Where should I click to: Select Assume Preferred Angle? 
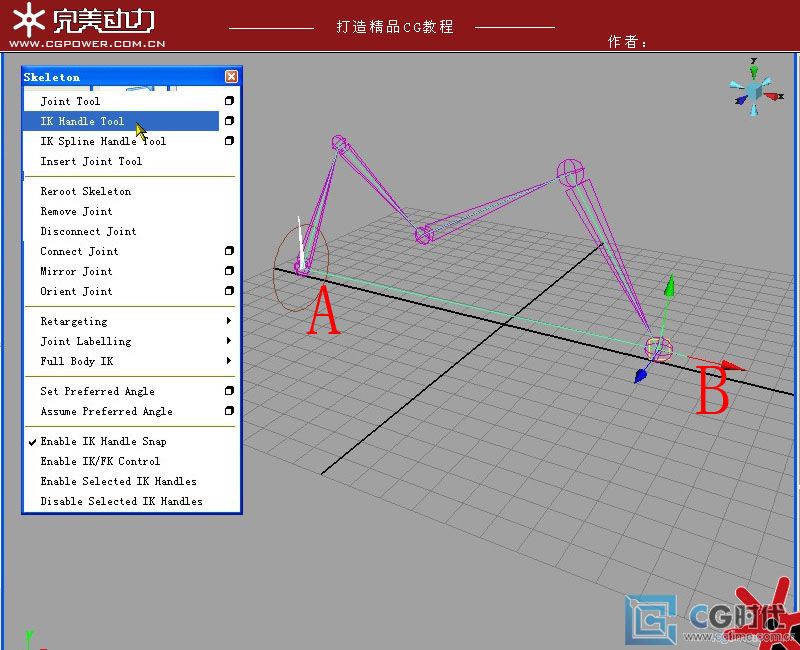click(106, 411)
